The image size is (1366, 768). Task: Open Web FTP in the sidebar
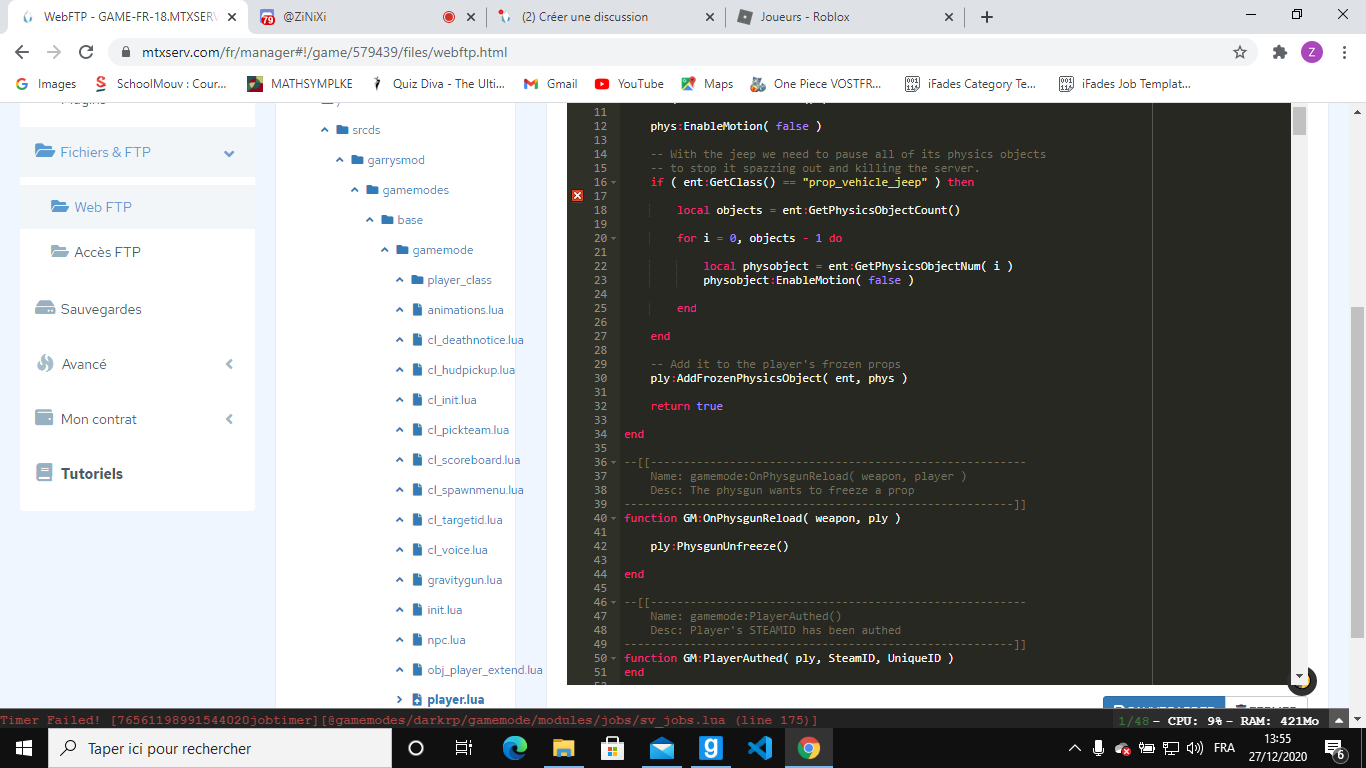[103, 207]
